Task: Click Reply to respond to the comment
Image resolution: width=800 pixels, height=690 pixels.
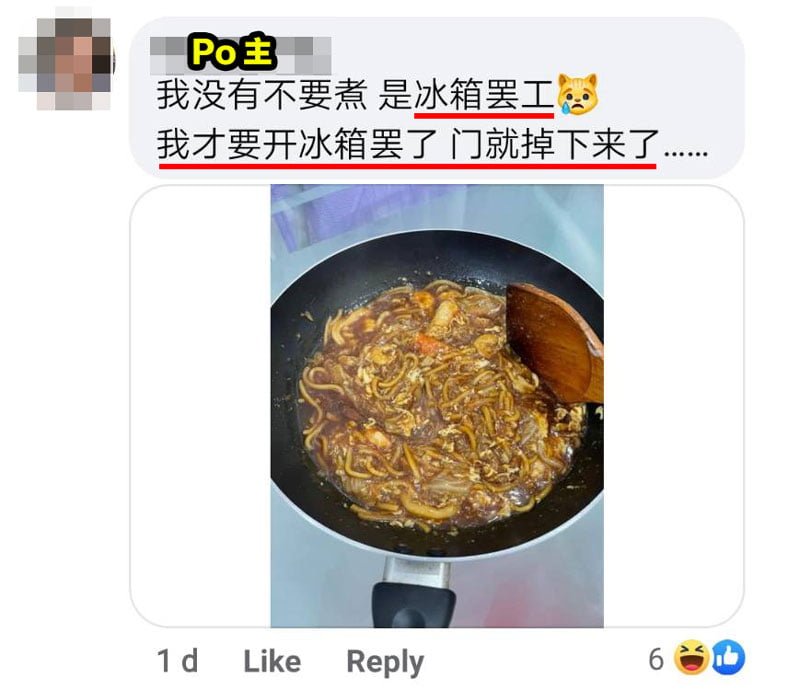Action: coord(385,662)
